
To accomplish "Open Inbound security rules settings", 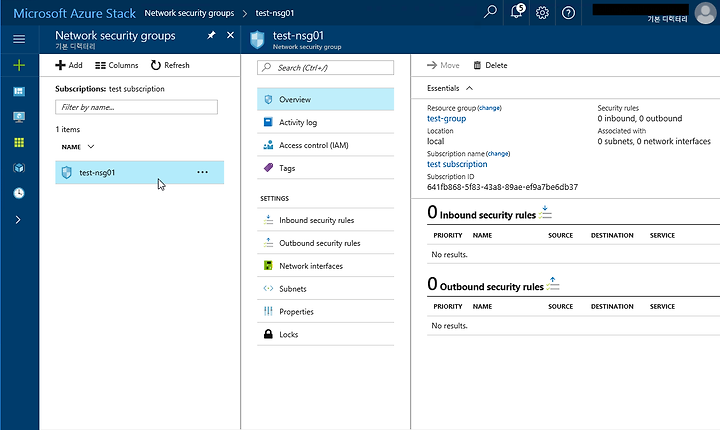I will (326, 220).
